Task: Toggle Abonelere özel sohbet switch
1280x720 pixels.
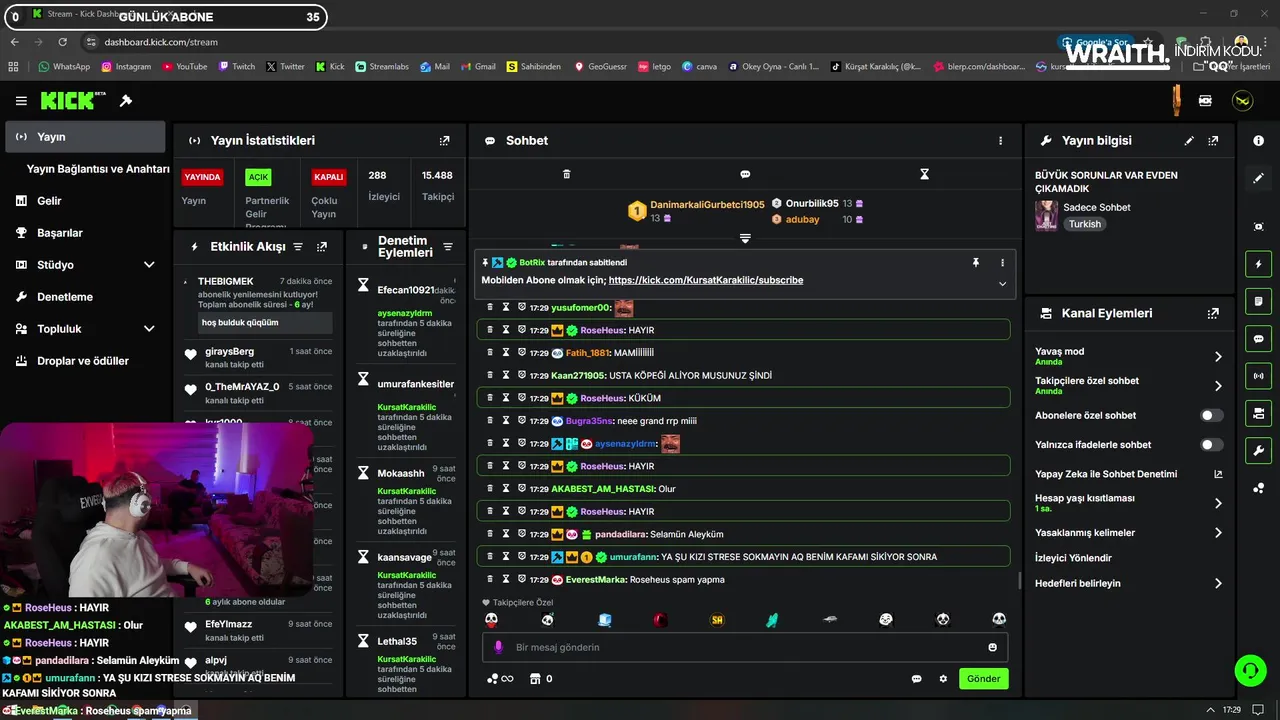Action: [1211, 415]
